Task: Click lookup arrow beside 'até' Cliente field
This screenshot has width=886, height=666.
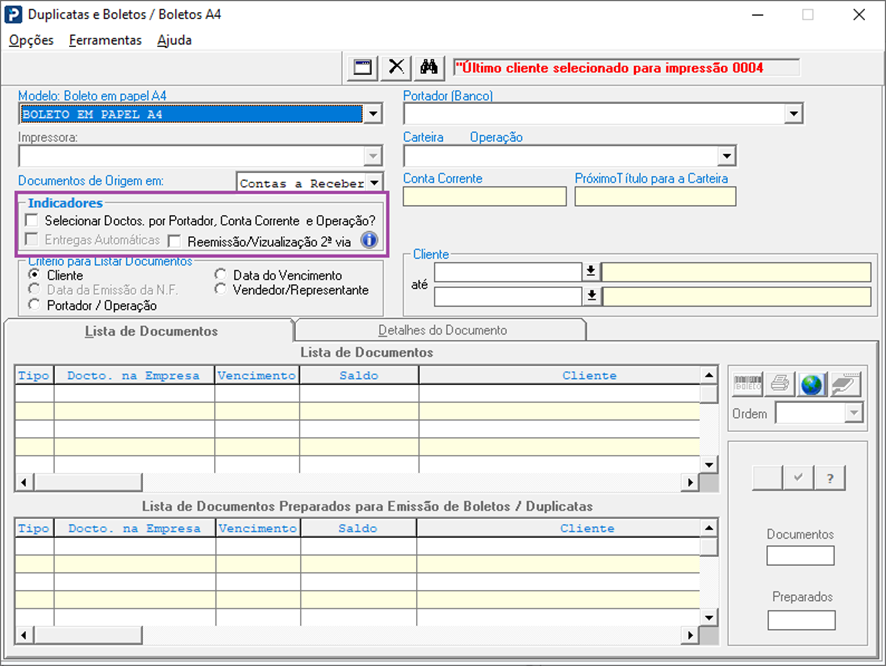Action: click(x=592, y=296)
